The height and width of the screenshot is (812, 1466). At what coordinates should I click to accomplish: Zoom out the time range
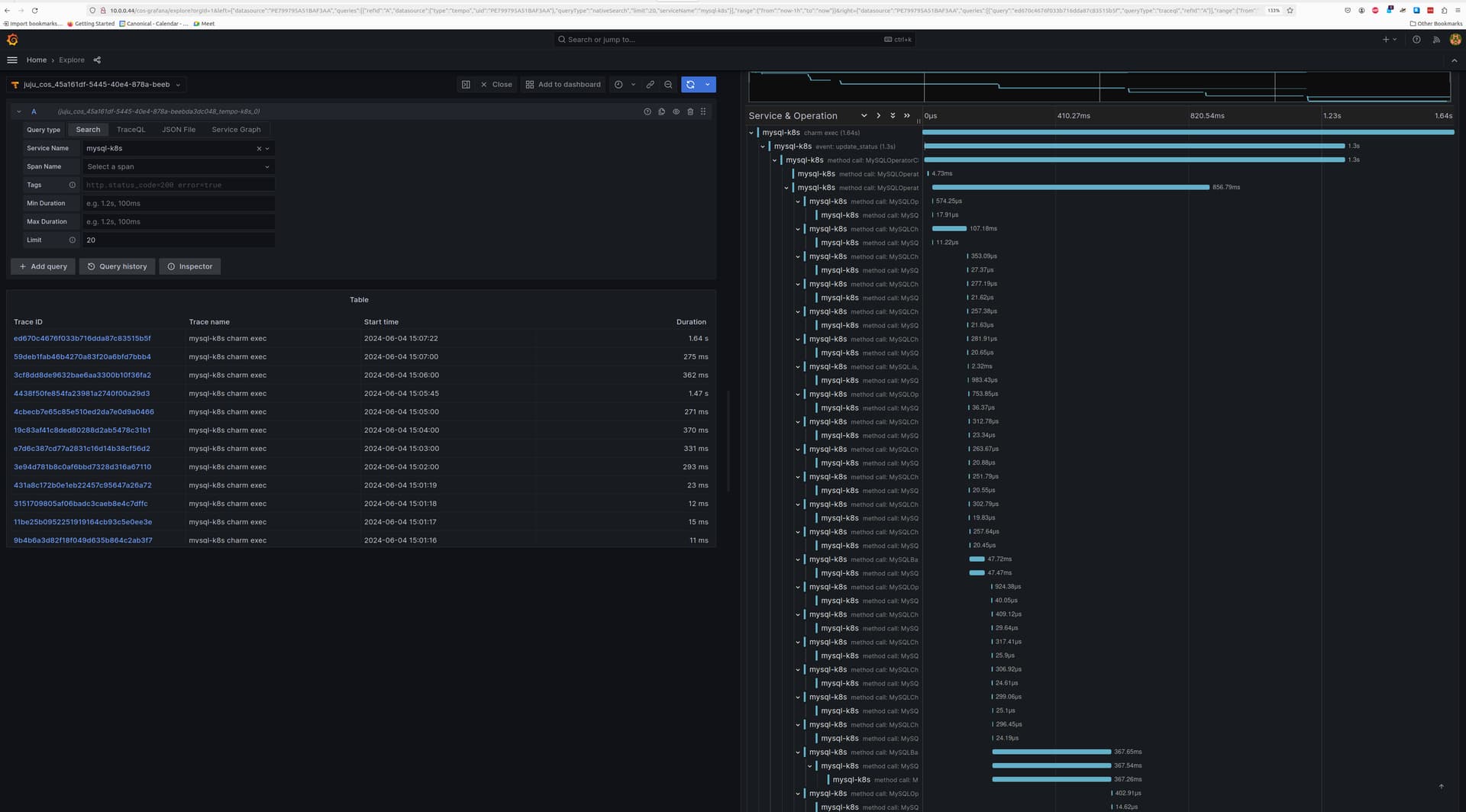click(668, 85)
